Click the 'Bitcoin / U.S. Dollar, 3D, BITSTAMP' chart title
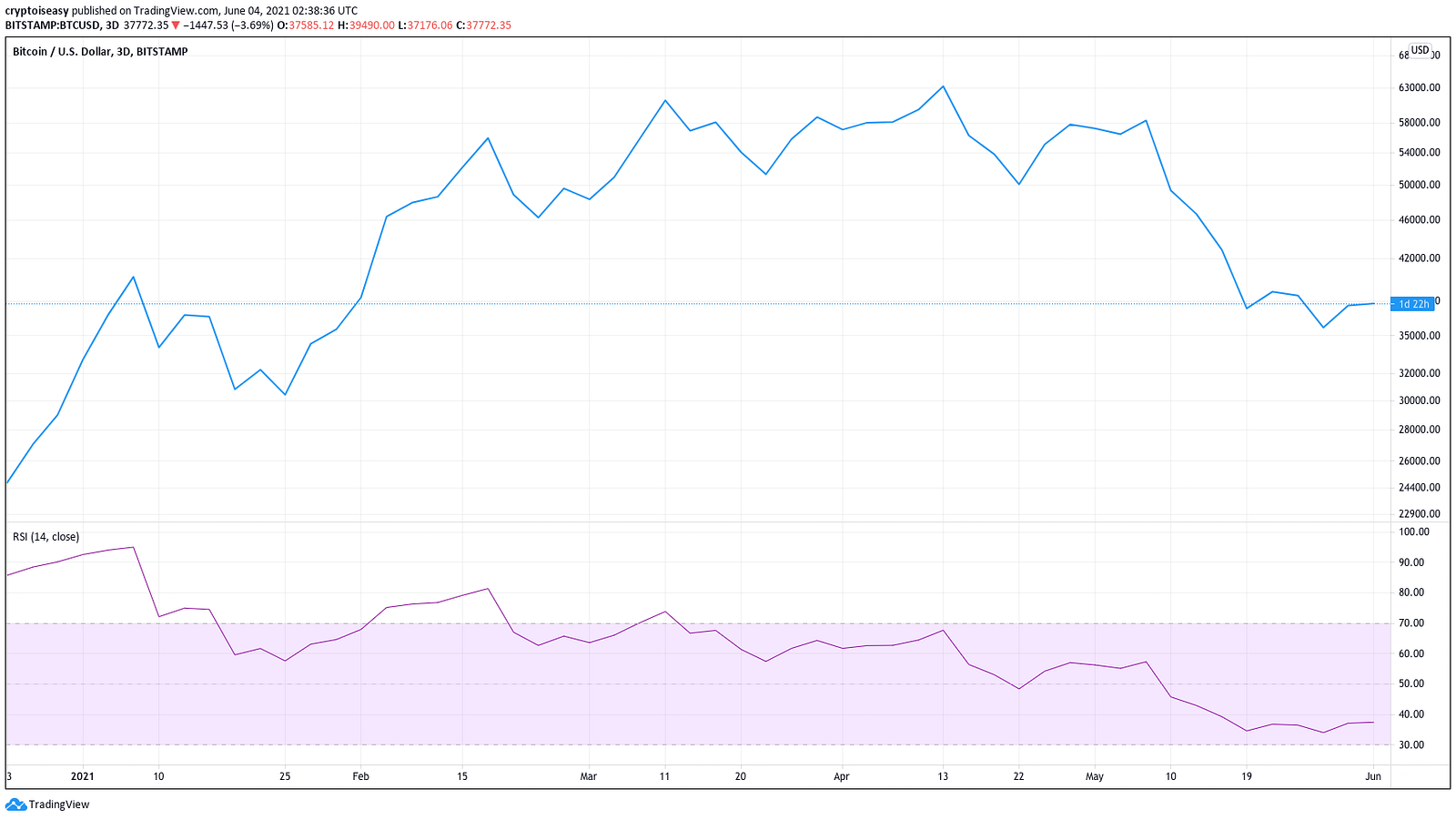The height and width of the screenshot is (820, 1456). tap(100, 52)
